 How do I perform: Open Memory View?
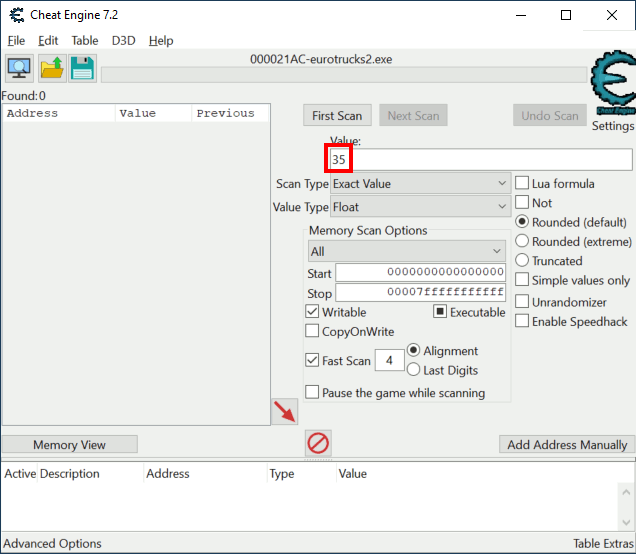tap(70, 444)
